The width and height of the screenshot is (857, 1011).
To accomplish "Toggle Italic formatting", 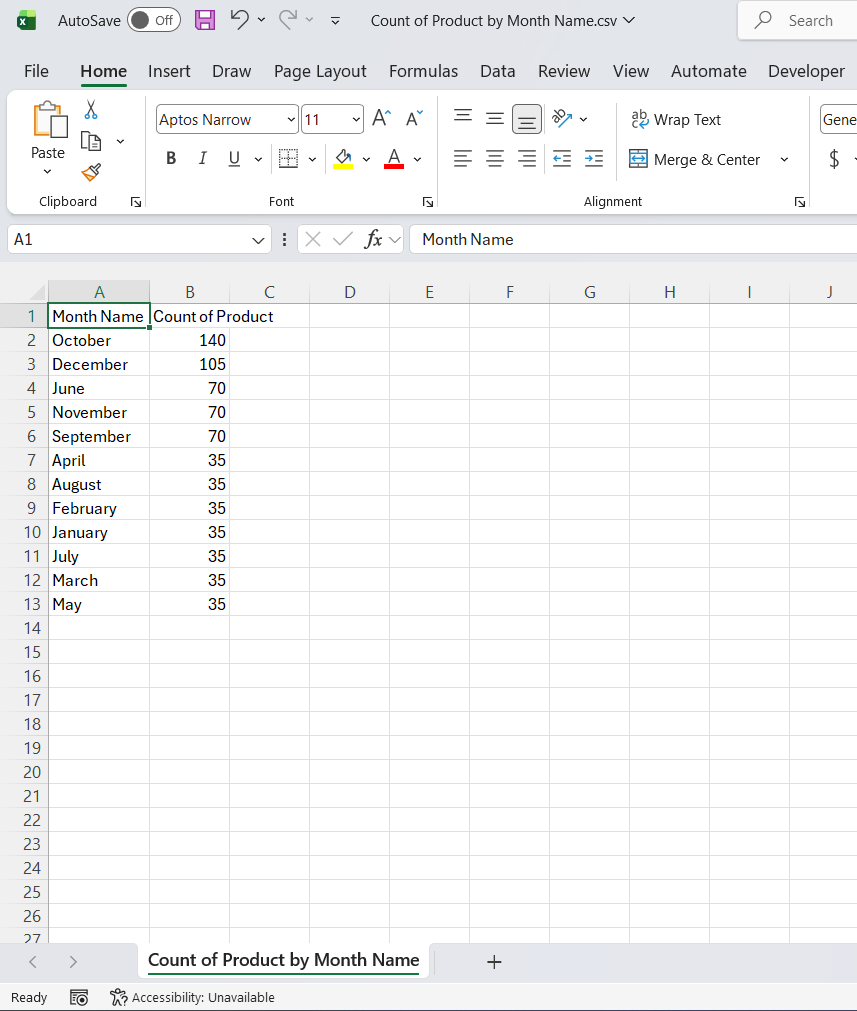I will [x=202, y=159].
